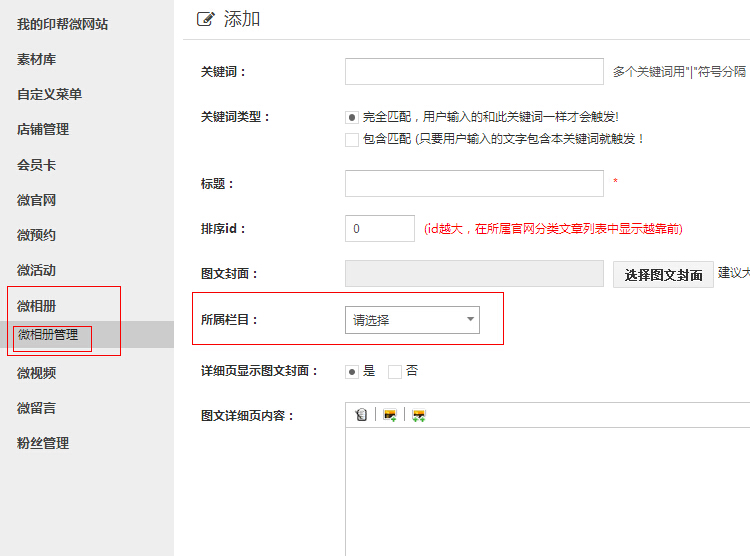Click the 选择图文封面 button

[x=663, y=275]
